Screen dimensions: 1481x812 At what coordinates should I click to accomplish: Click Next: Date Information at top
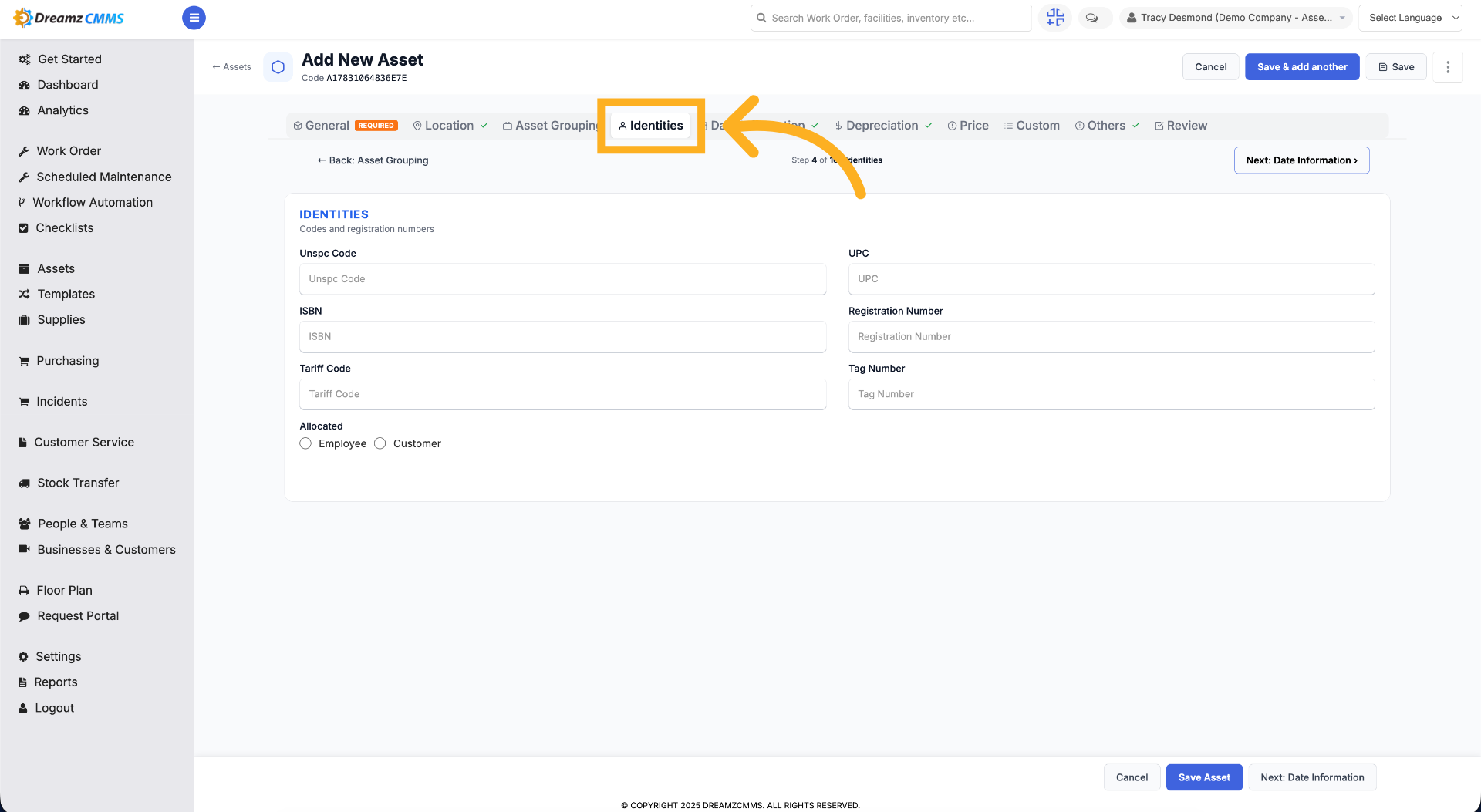pos(1302,160)
